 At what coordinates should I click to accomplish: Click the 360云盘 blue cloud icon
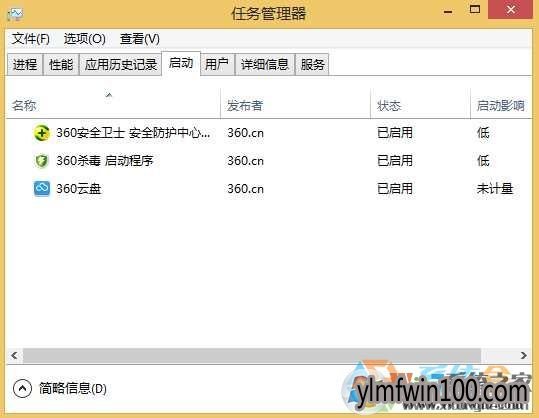[x=42, y=189]
